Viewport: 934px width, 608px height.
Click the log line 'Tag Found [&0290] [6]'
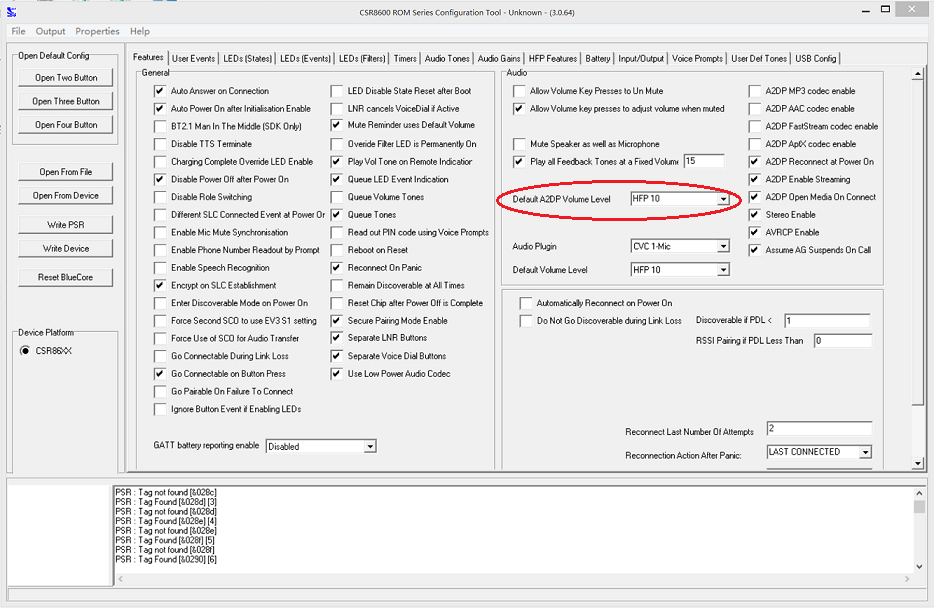[x=166, y=560]
